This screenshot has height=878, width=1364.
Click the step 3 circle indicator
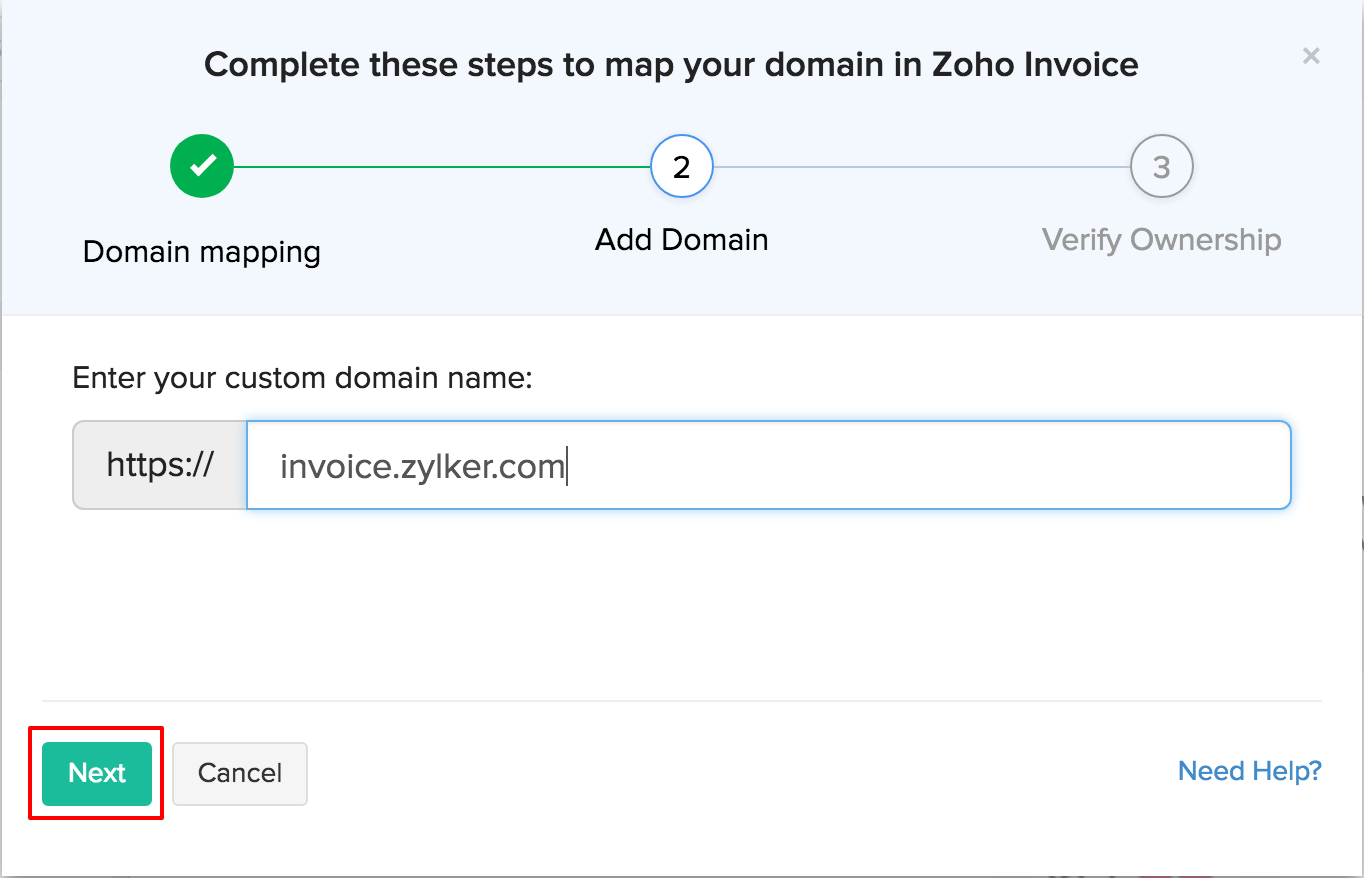(1161, 166)
